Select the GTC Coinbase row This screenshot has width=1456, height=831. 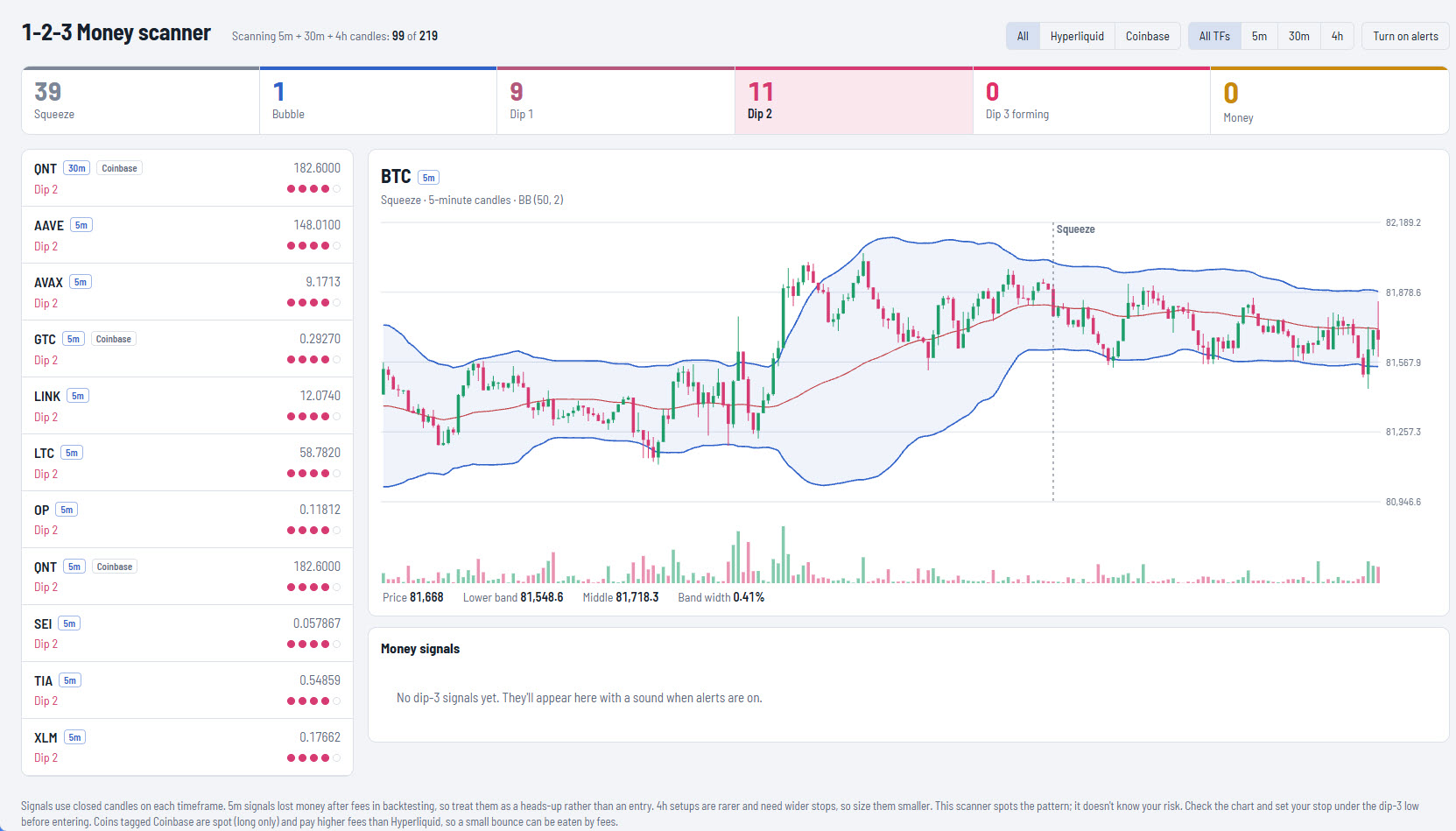[187, 349]
